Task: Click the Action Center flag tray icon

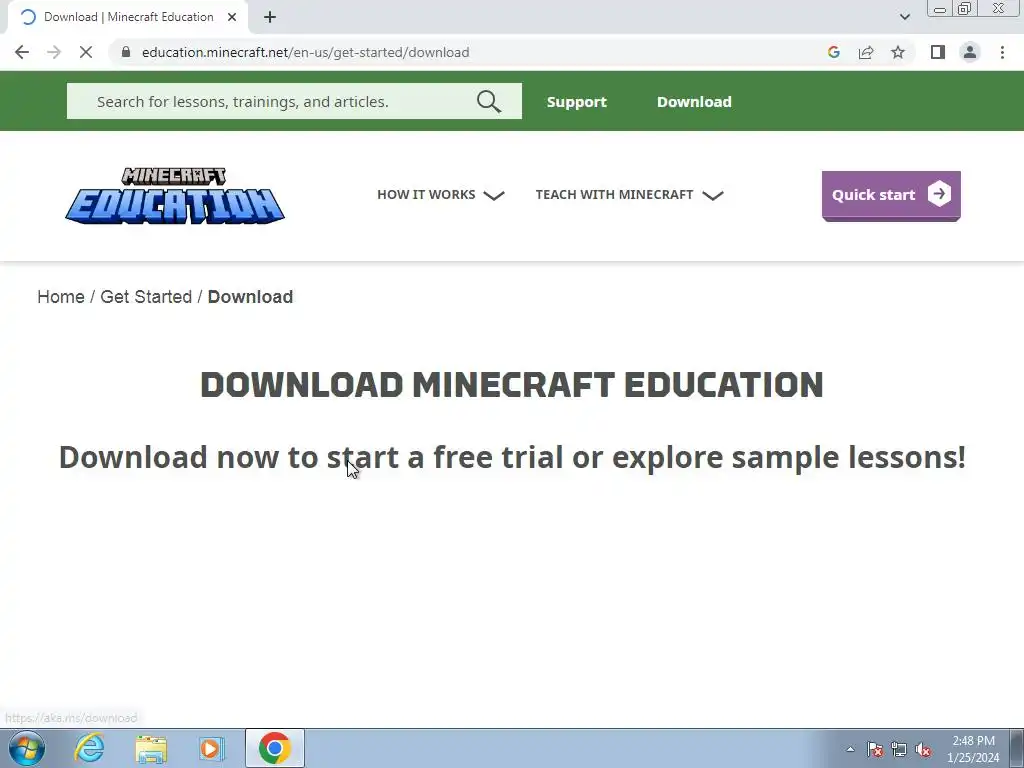Action: click(x=875, y=749)
